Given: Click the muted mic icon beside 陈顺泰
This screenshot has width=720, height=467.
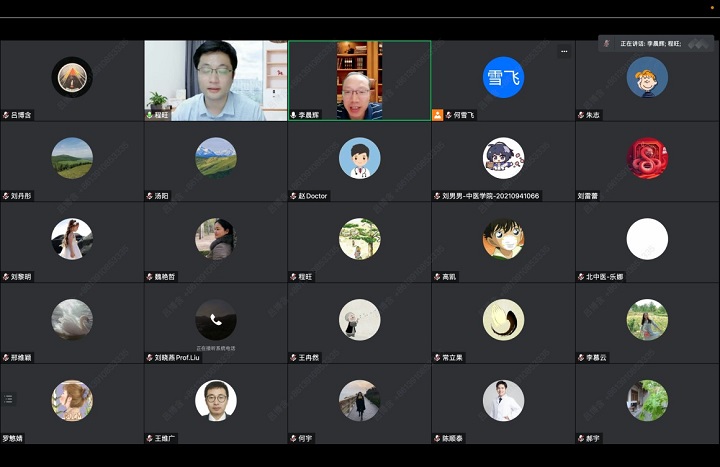Looking at the screenshot, I should coord(438,438).
